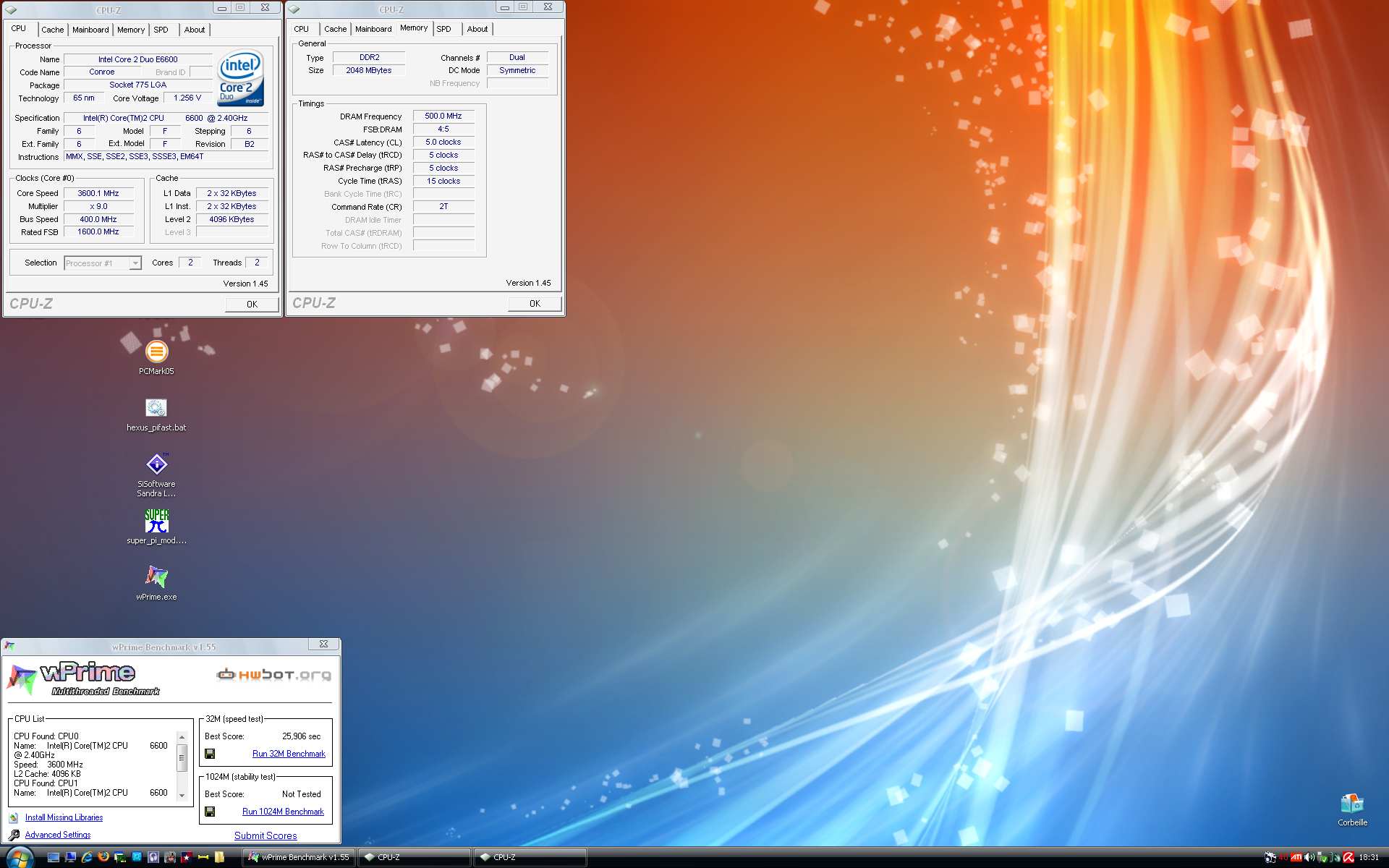The width and height of the screenshot is (1389, 868).
Task: Open SPD tab in right CPU-Z window
Action: click(x=444, y=29)
